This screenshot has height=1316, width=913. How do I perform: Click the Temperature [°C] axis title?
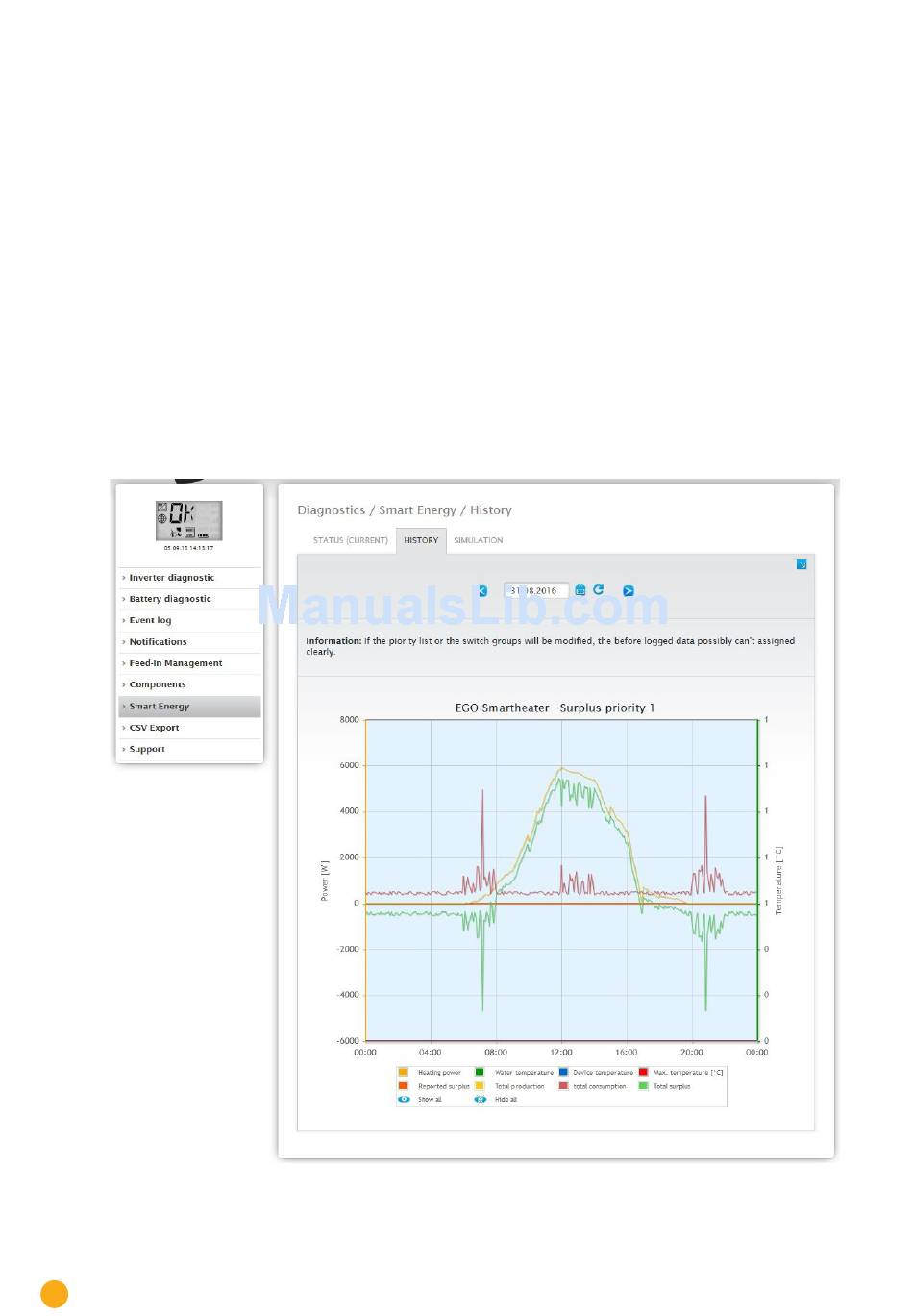tap(778, 881)
